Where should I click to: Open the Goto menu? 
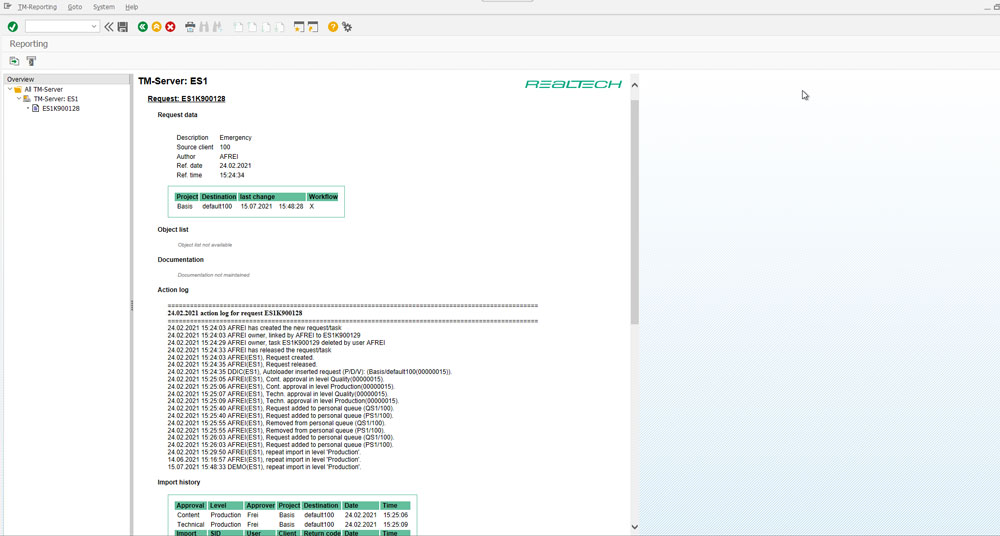[x=75, y=7]
